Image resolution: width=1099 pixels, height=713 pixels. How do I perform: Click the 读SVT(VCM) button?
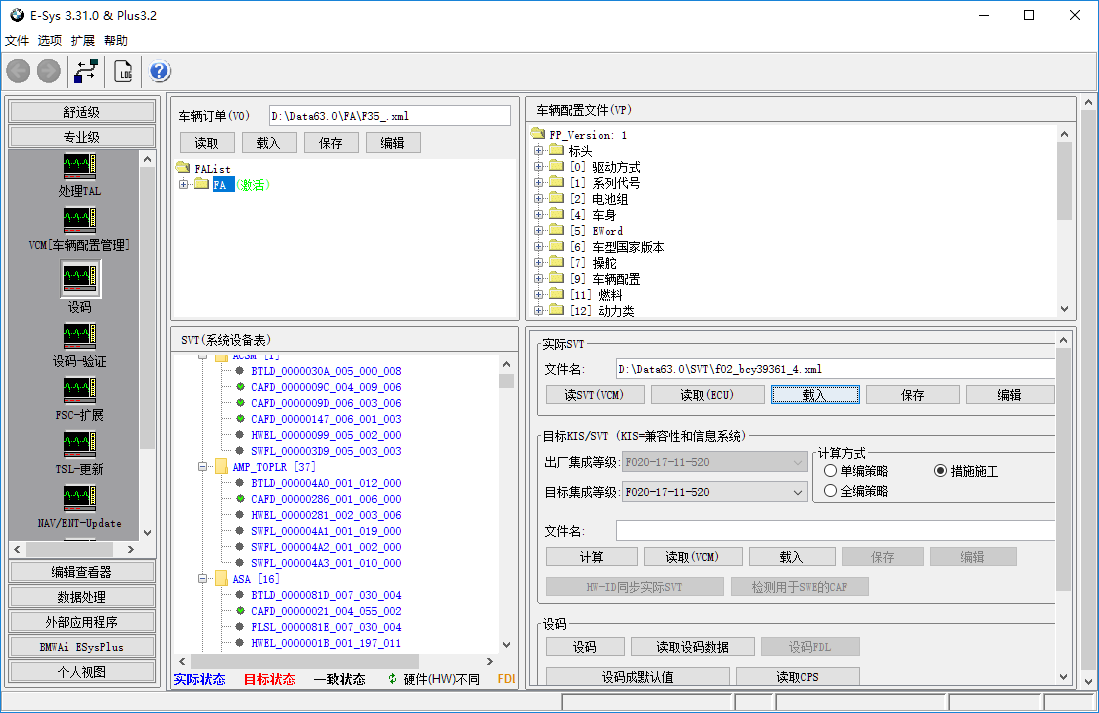594,395
